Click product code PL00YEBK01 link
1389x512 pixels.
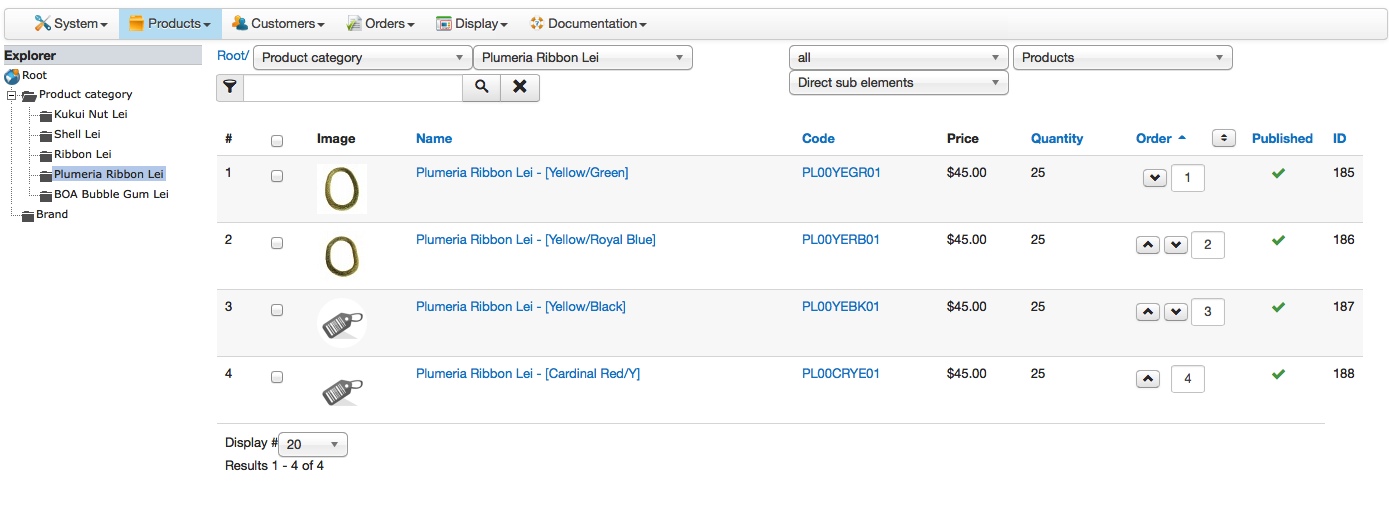[x=840, y=307]
